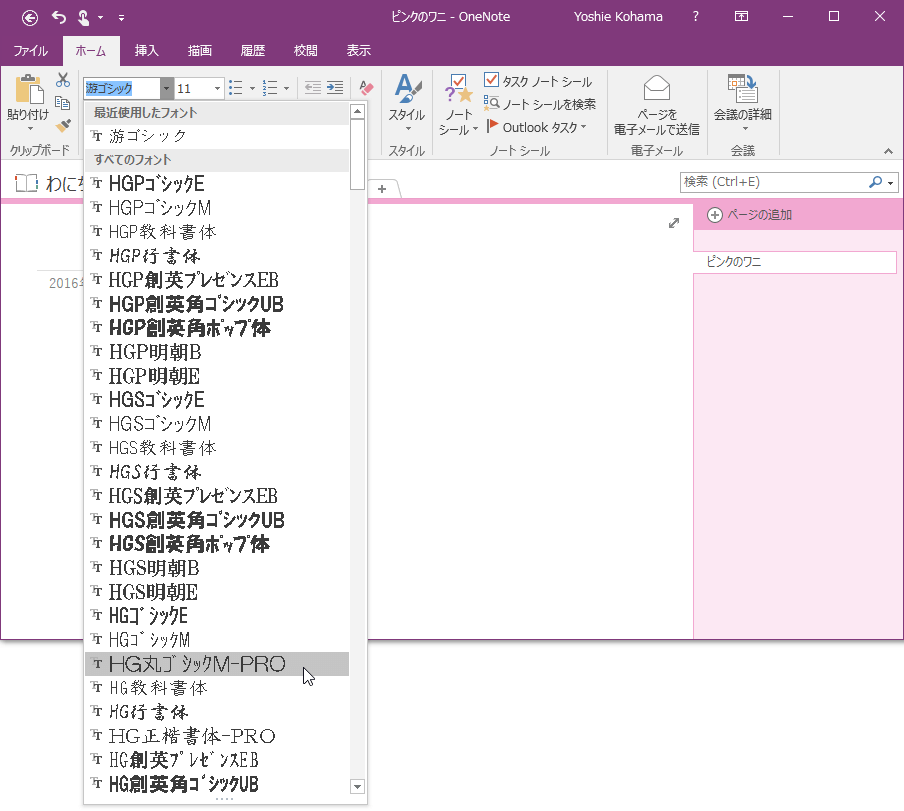The height and width of the screenshot is (811, 904).
Task: Open the ファイル tab
Action: point(31,51)
